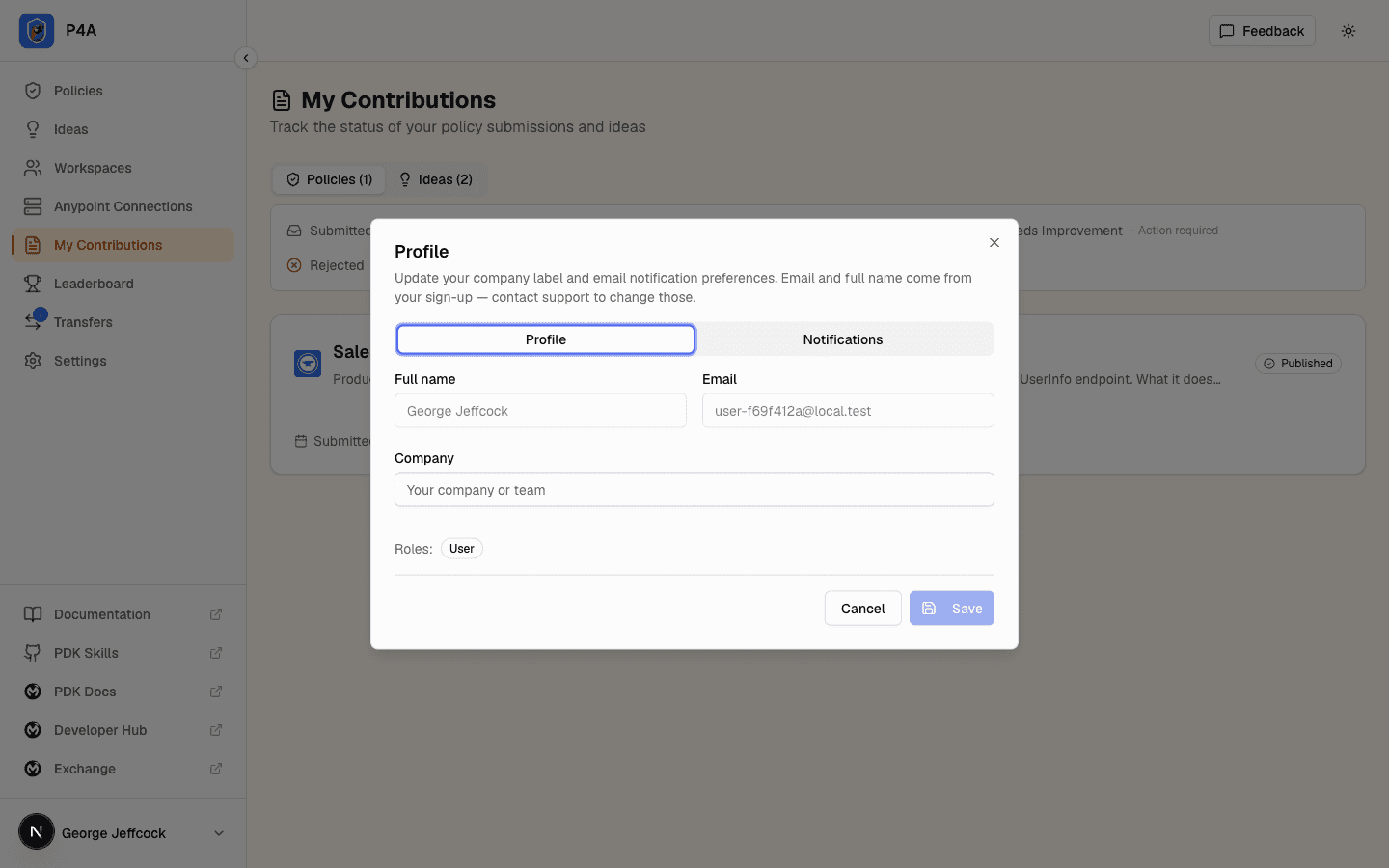
Task: Click the George Jeffcock user avatar
Action: 37,831
